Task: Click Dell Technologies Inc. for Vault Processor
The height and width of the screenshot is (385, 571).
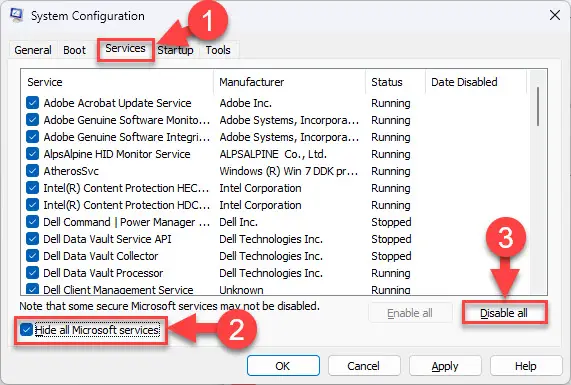Action: (x=271, y=273)
